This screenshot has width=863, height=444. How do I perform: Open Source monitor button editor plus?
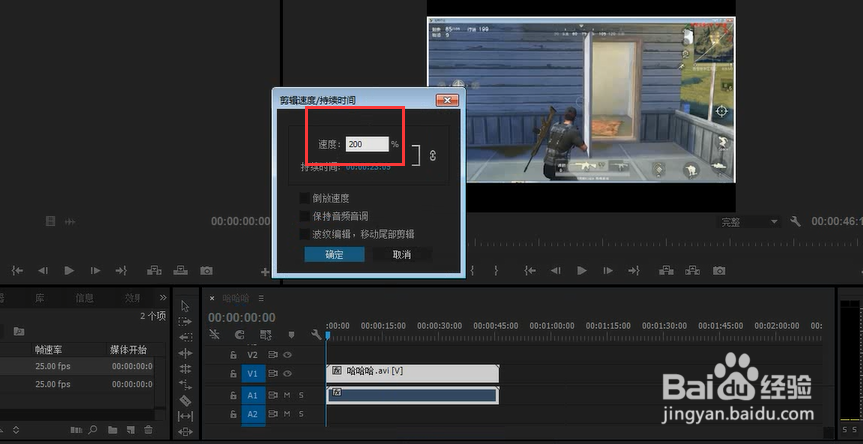pos(265,272)
